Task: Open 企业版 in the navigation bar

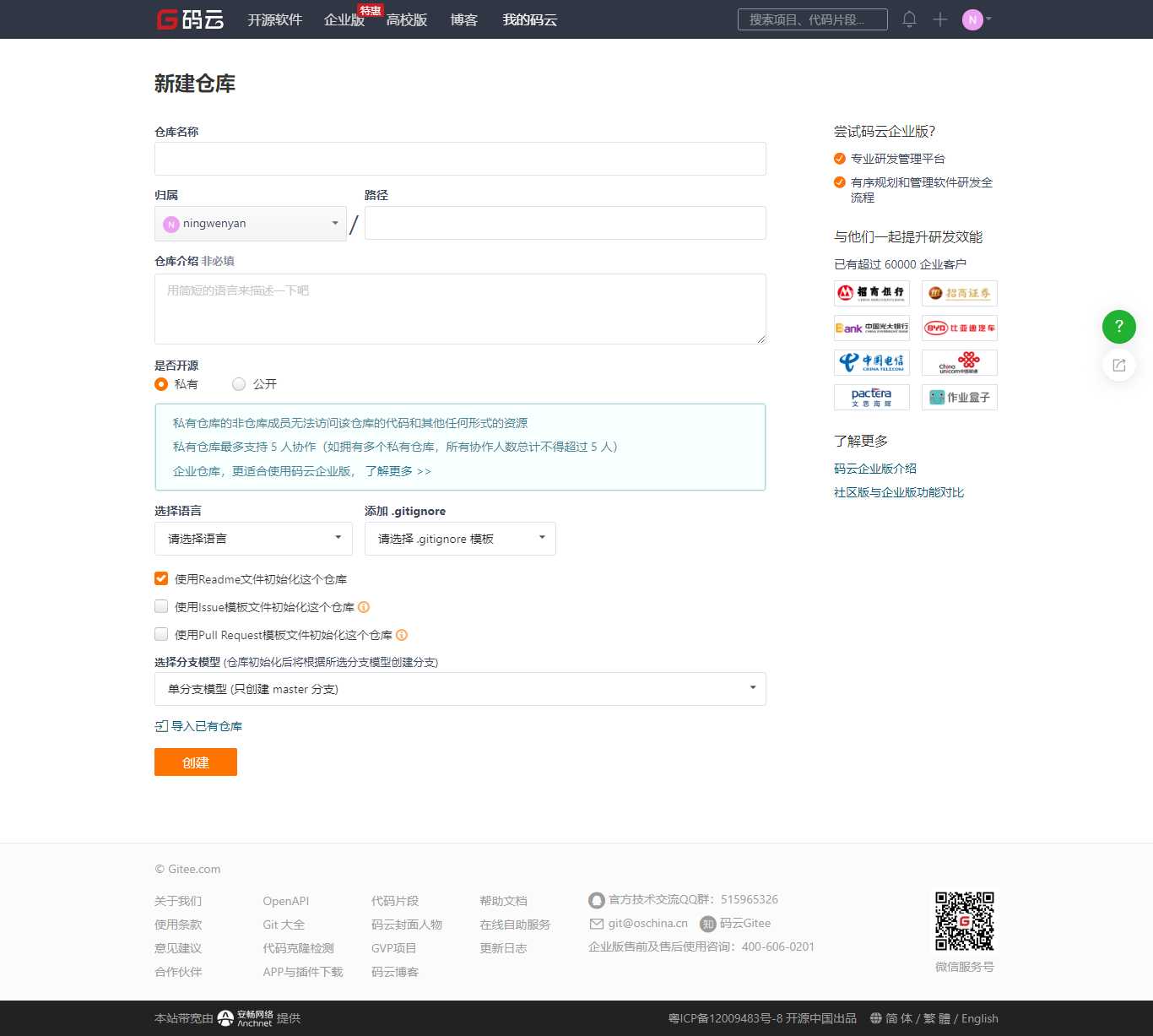Action: tap(344, 19)
